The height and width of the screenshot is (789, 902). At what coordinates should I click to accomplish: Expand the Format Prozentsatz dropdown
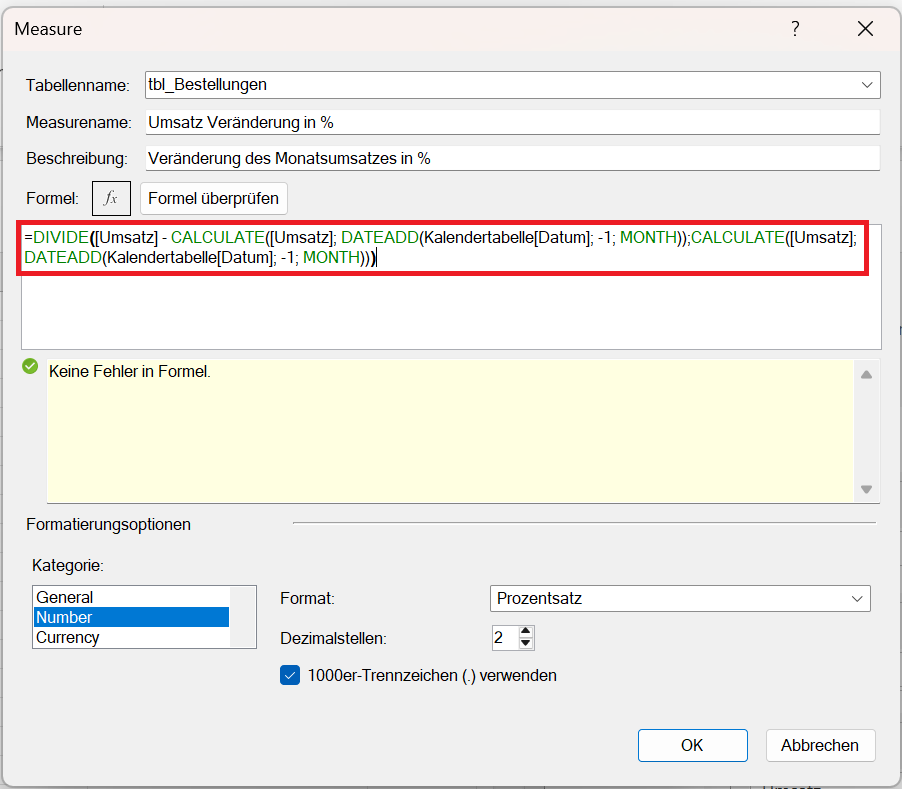point(856,599)
